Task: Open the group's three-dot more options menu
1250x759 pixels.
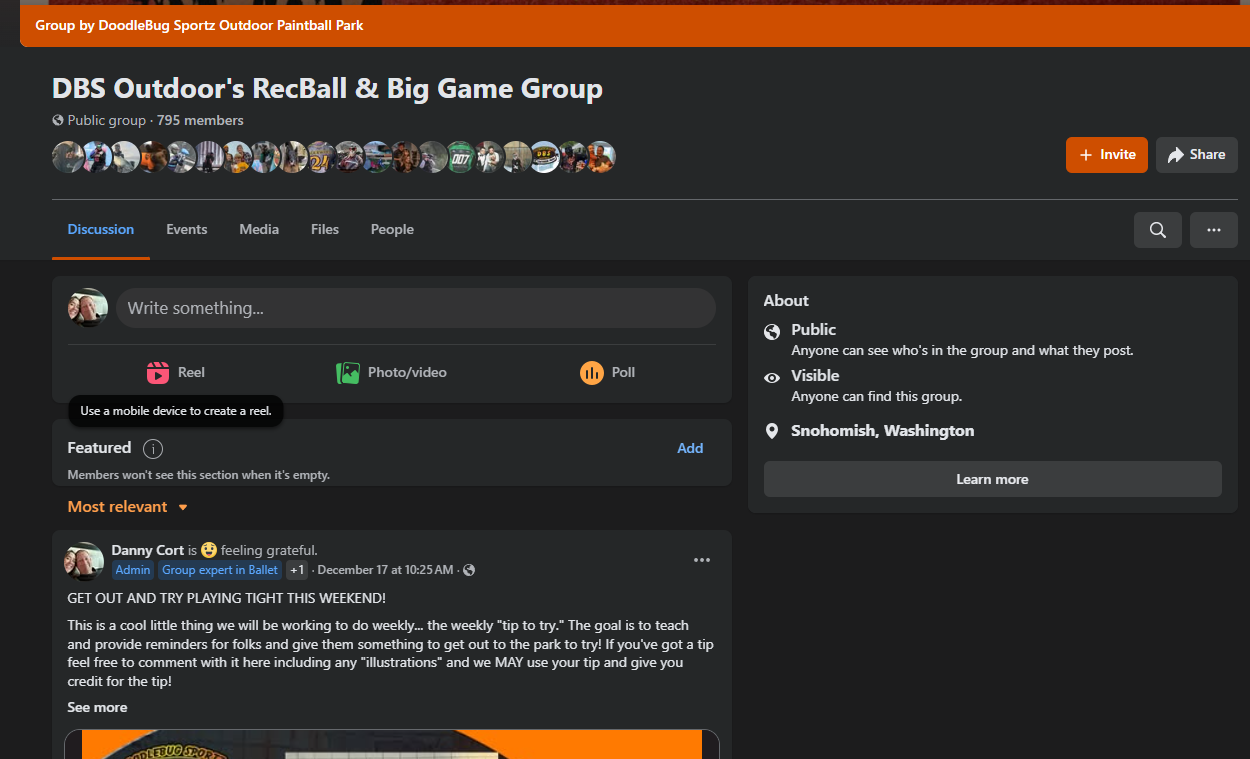Action: [x=1214, y=230]
